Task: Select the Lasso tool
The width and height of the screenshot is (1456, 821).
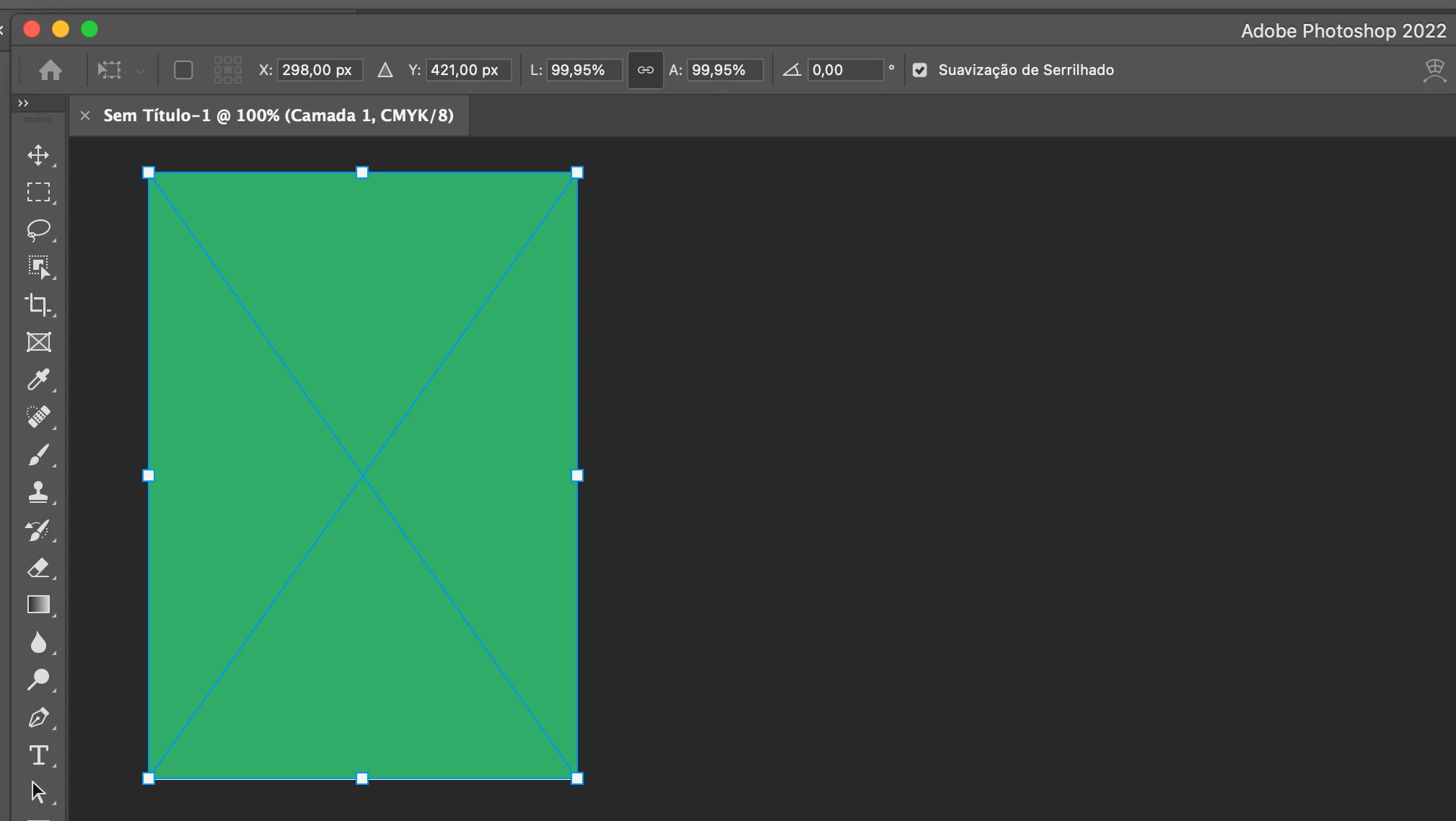Action: [38, 229]
